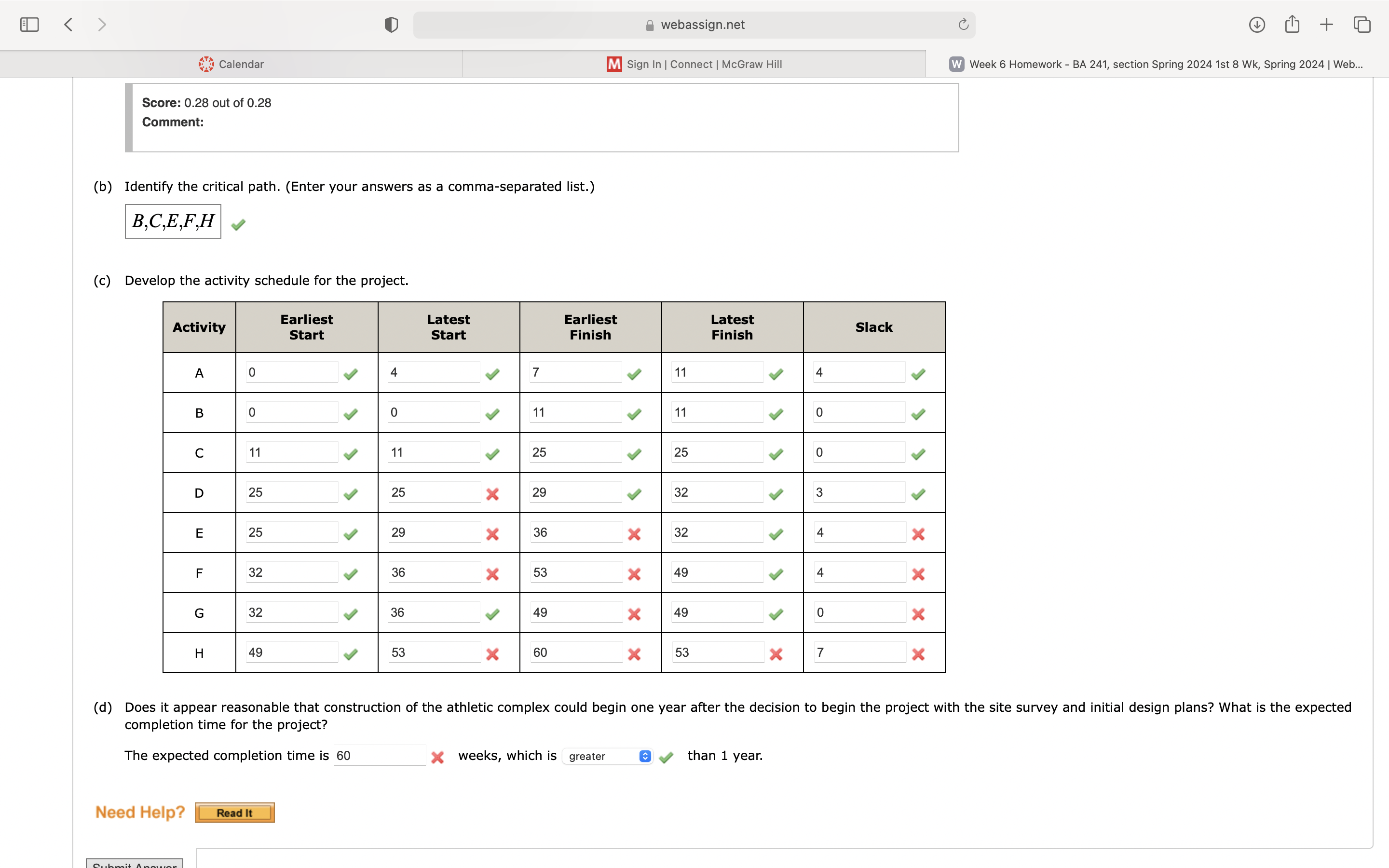The height and width of the screenshot is (868, 1389).
Task: Switch to McGraw Hill Connect tab
Action: click(x=694, y=64)
